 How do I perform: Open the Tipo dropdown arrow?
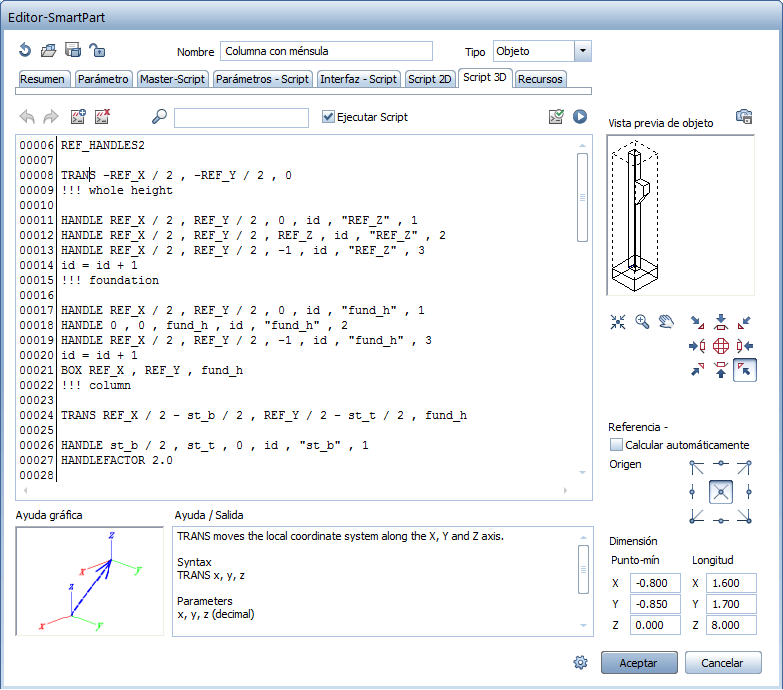583,51
